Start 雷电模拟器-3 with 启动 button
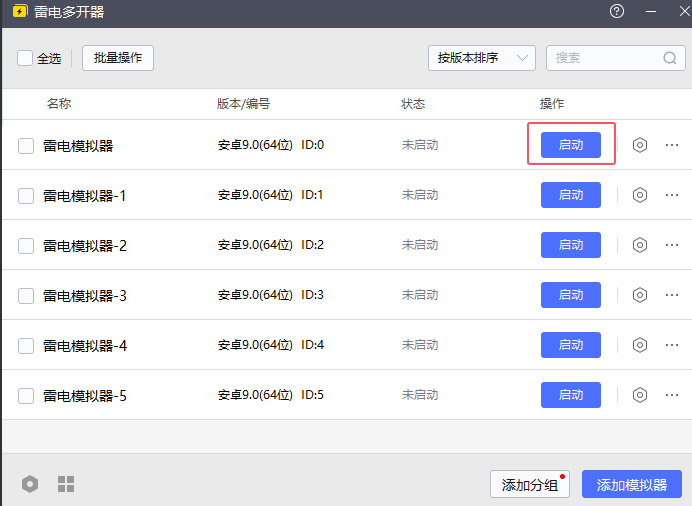Image resolution: width=692 pixels, height=506 pixels. point(571,295)
